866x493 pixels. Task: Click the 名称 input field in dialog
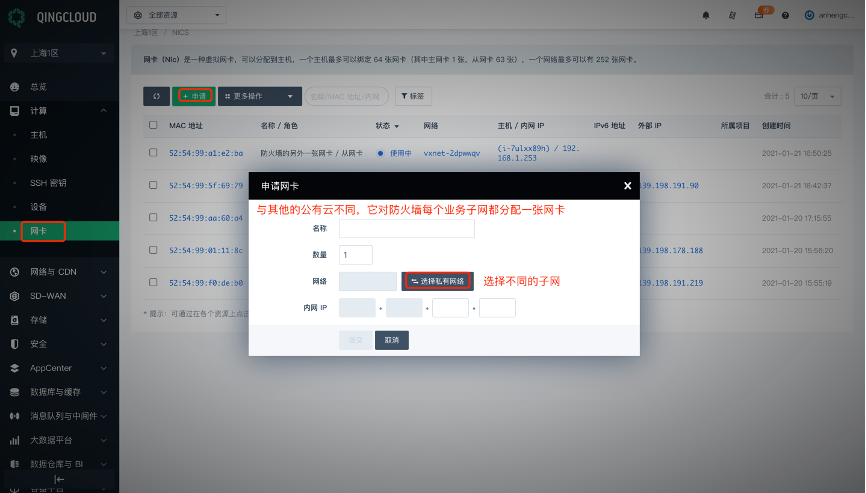click(x=406, y=229)
